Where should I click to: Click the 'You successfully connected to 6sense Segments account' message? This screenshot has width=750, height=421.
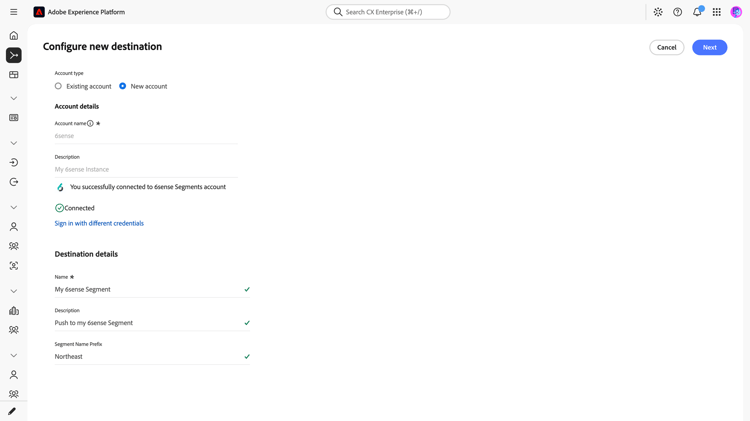(x=148, y=187)
